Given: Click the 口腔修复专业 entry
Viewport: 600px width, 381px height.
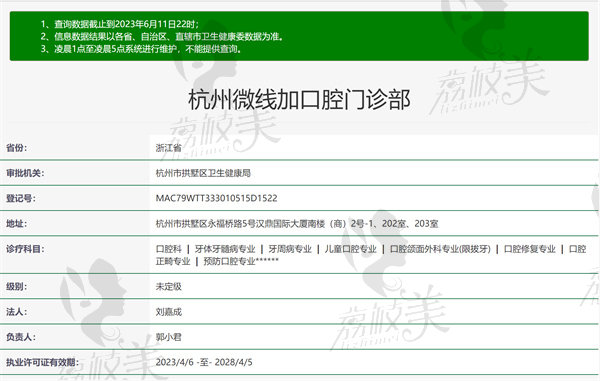Looking at the screenshot, I should tap(530, 249).
